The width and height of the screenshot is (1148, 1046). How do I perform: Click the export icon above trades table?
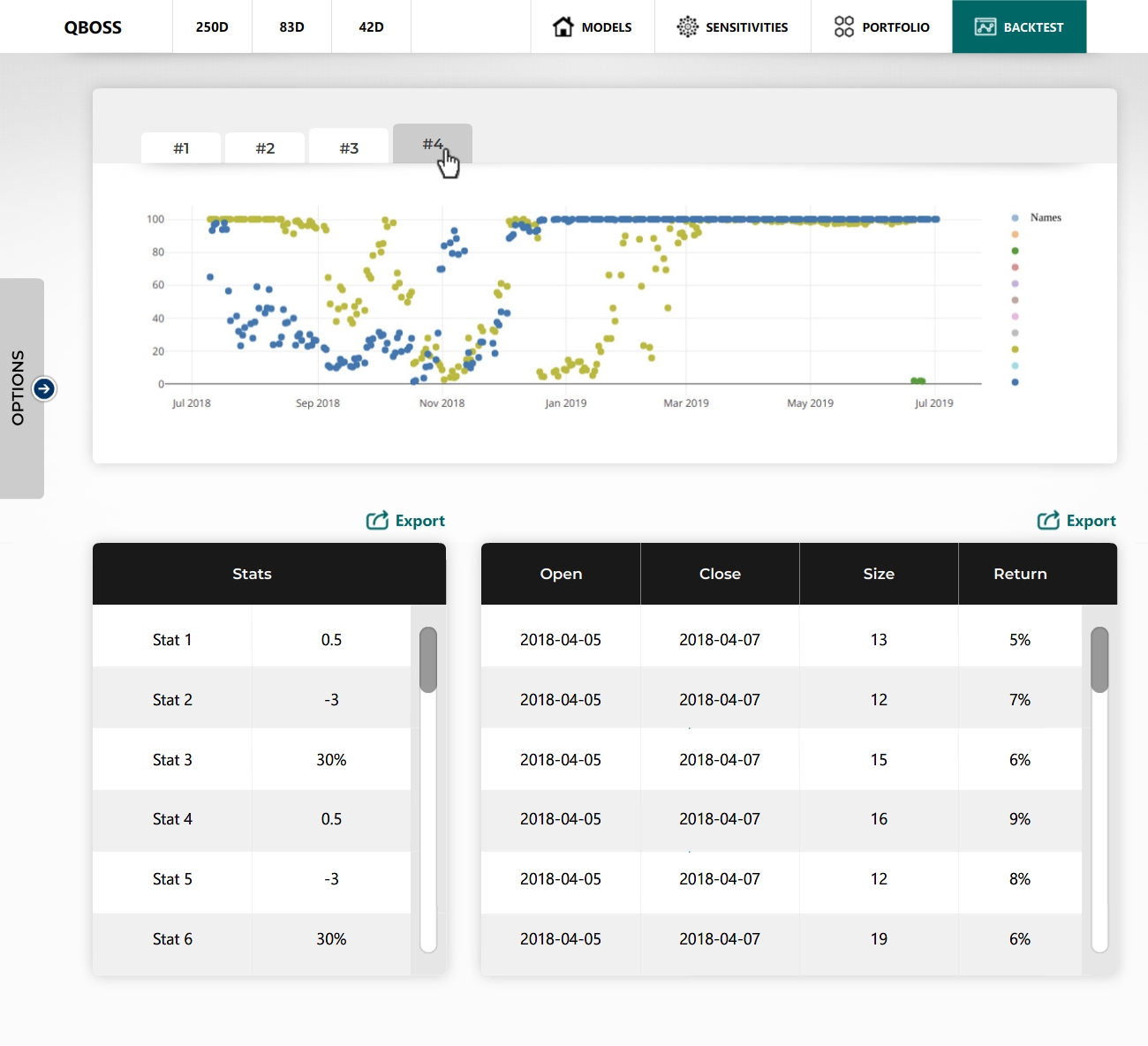[x=1048, y=521]
